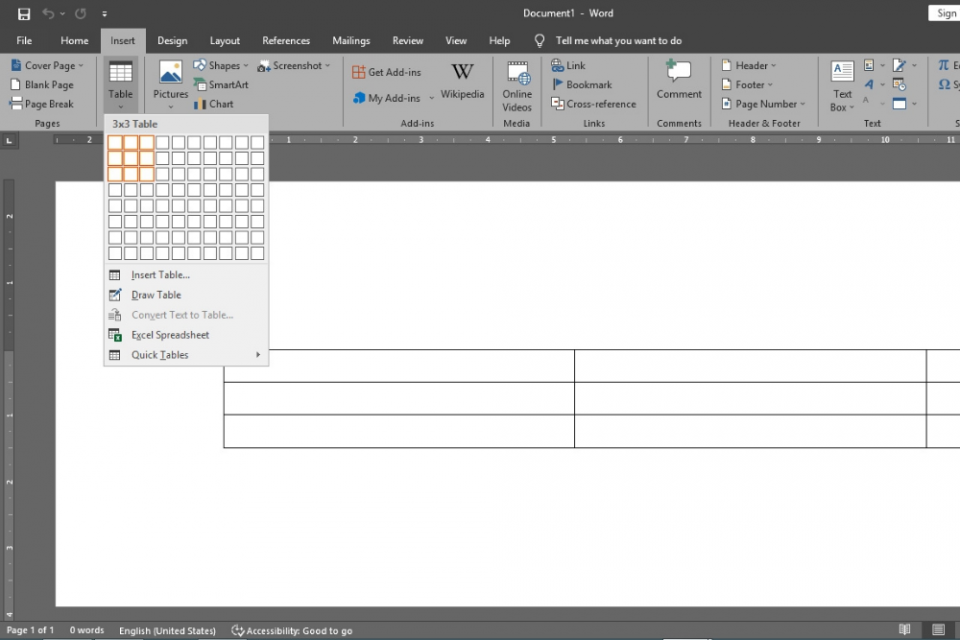The image size is (960, 640).
Task: Insert a SmartArt graphic
Action: [x=221, y=85]
